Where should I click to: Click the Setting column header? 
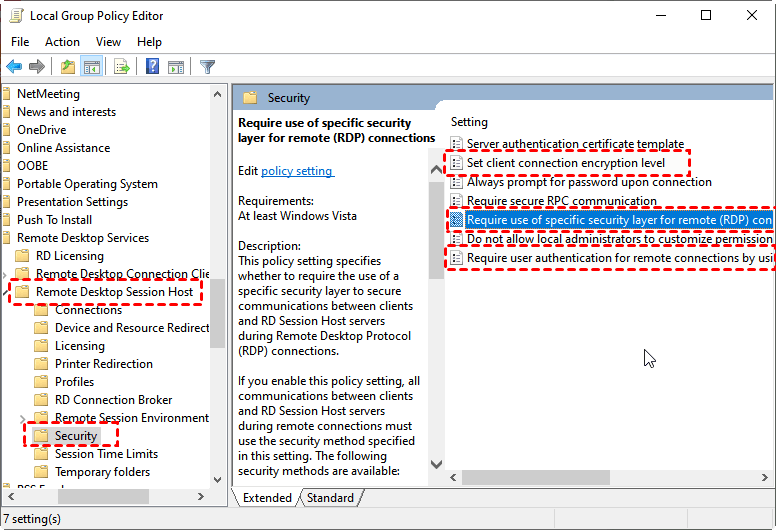tap(469, 122)
